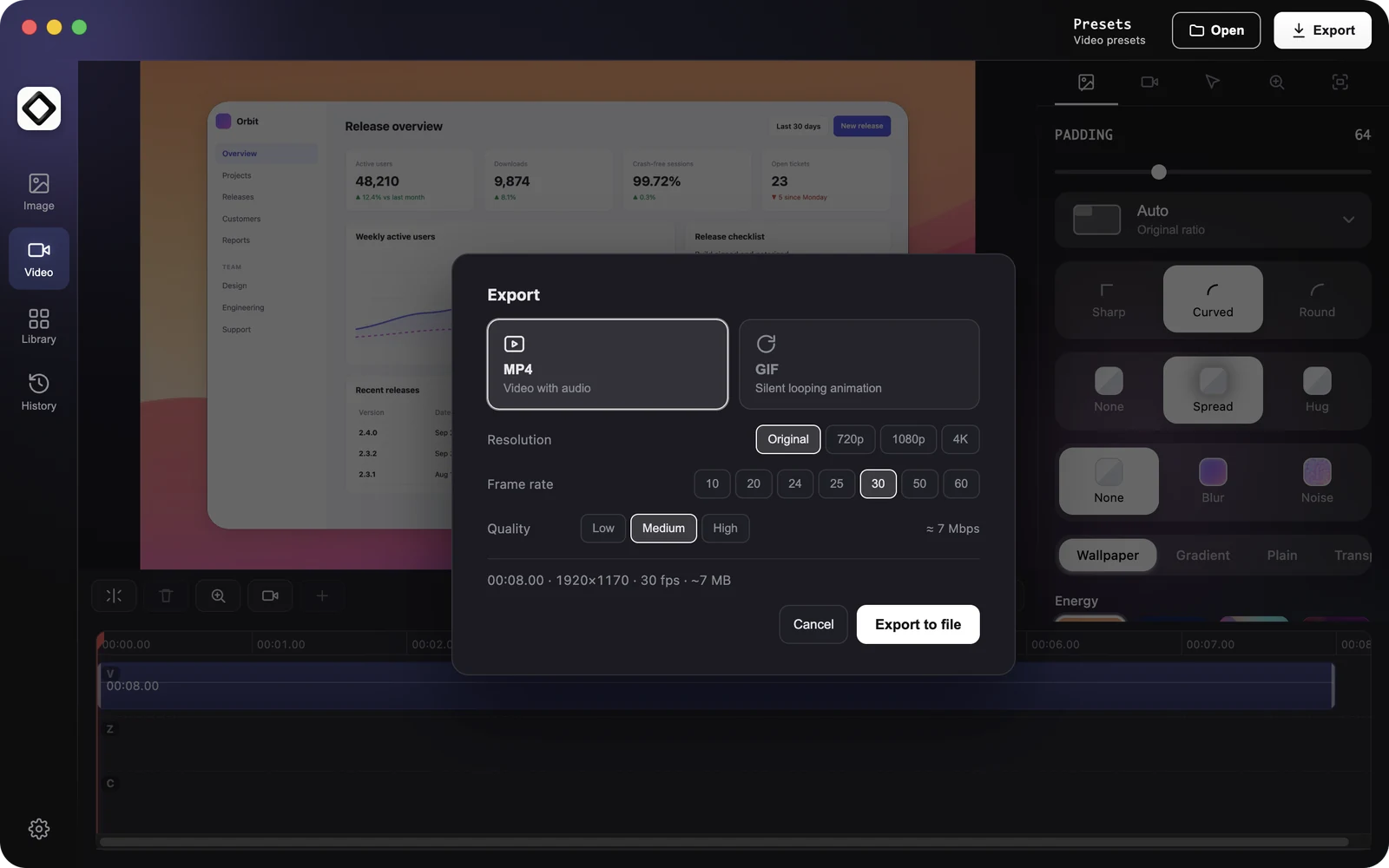This screenshot has width=1389, height=868.
Task: Cancel the export dialog
Action: [x=813, y=624]
